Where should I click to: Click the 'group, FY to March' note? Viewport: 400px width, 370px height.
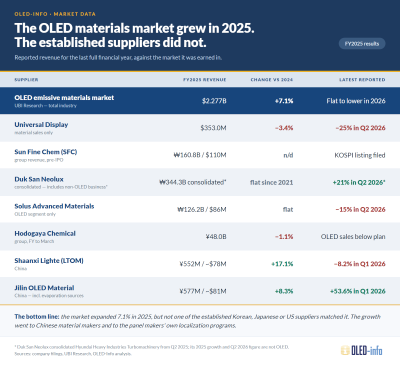pyautogui.click(x=34, y=241)
